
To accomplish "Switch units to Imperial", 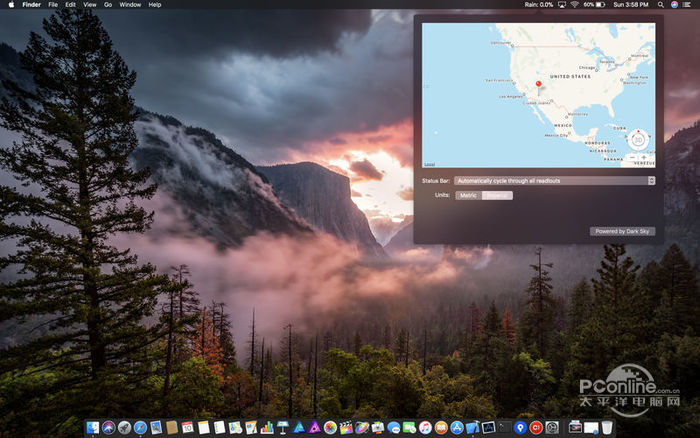I will click(x=497, y=195).
